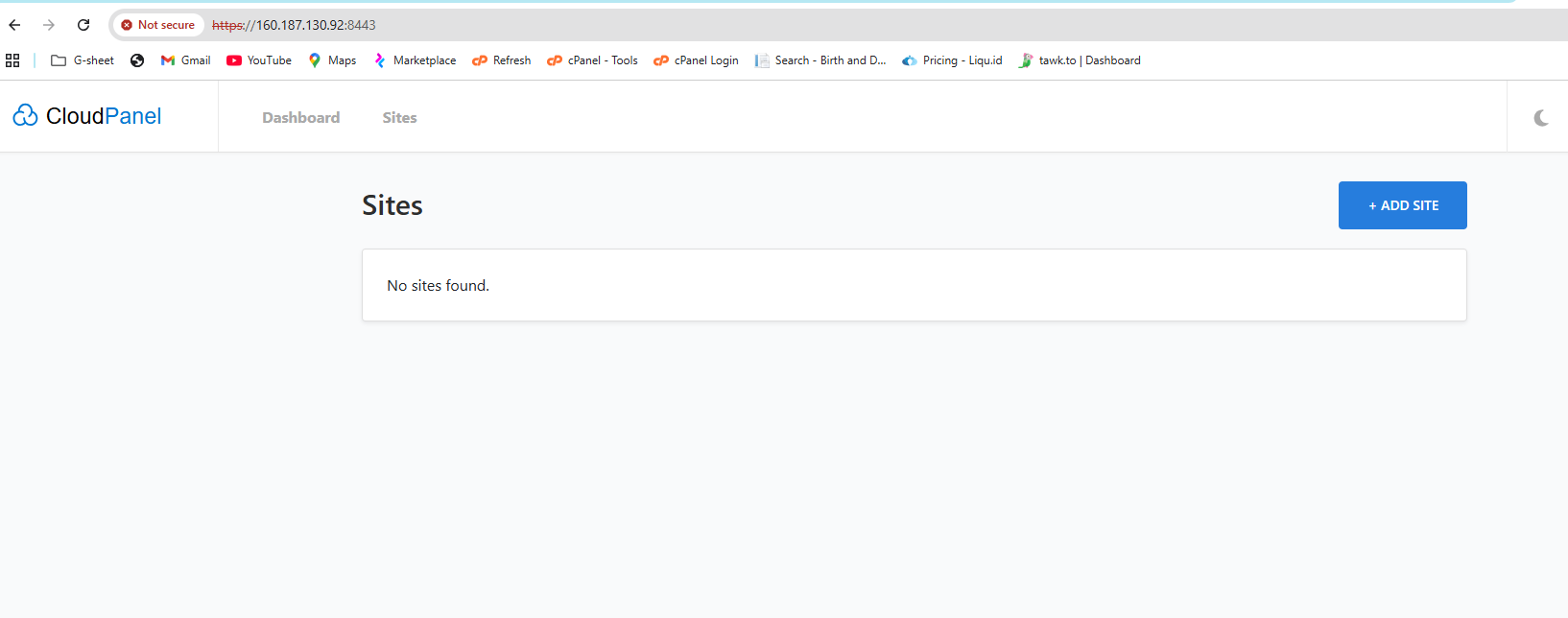Switch to the Sites tab
Viewport: 1568px width, 618px height.
pyautogui.click(x=399, y=118)
